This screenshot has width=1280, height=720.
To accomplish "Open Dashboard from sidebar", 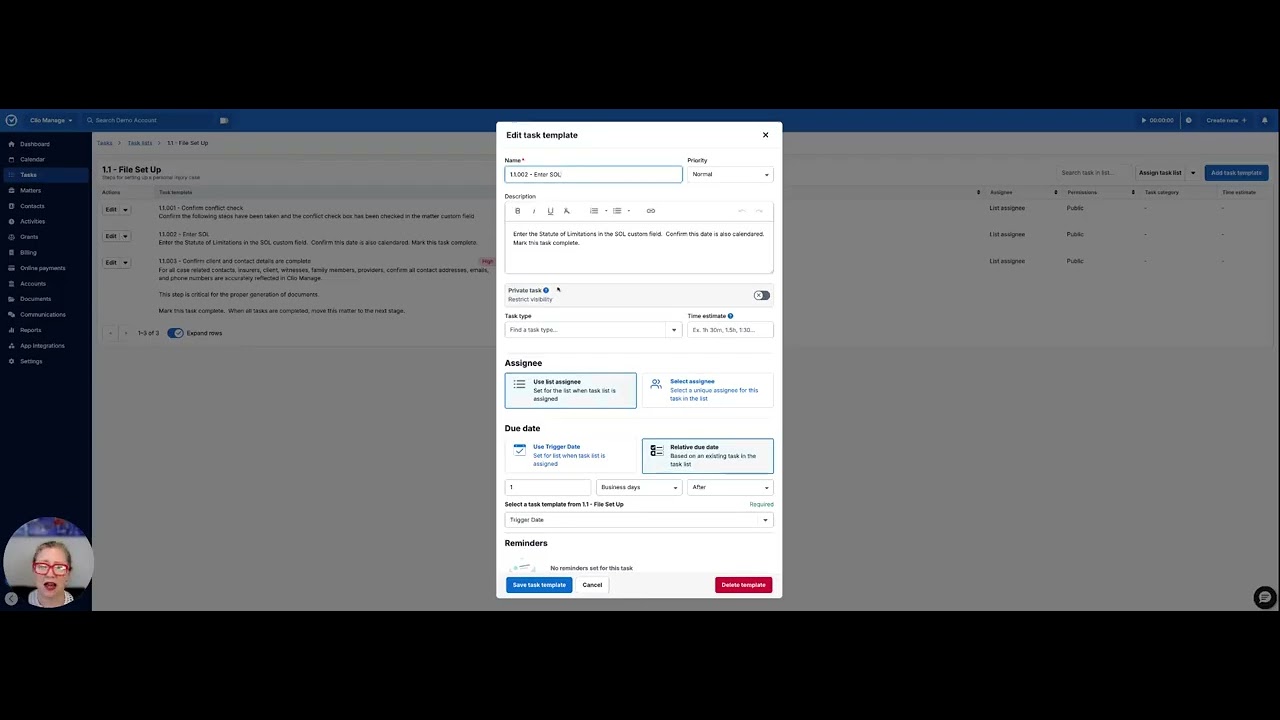I will point(34,144).
